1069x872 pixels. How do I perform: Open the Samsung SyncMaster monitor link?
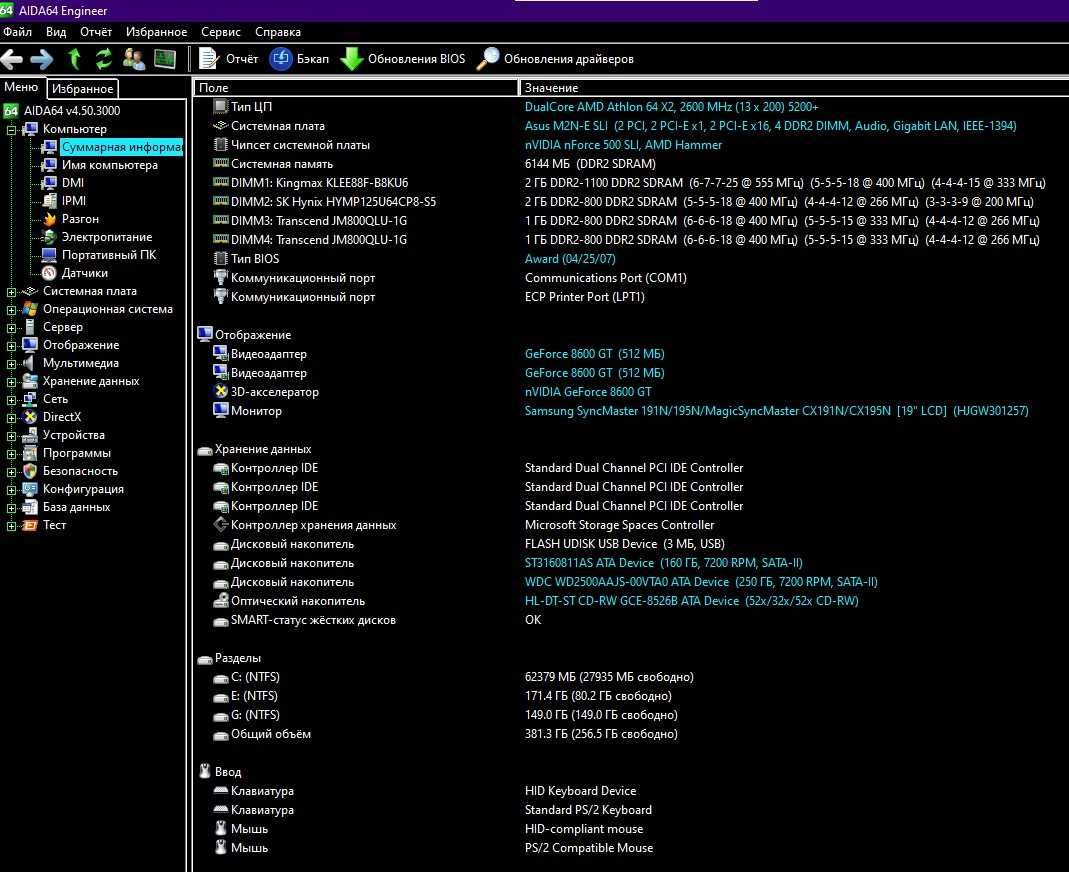(x=777, y=411)
